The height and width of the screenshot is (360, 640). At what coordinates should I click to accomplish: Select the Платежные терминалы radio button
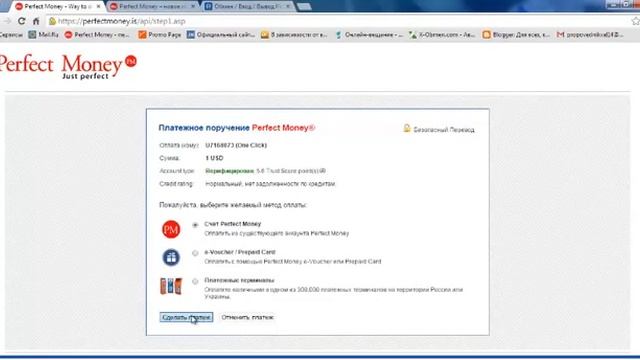(x=195, y=281)
